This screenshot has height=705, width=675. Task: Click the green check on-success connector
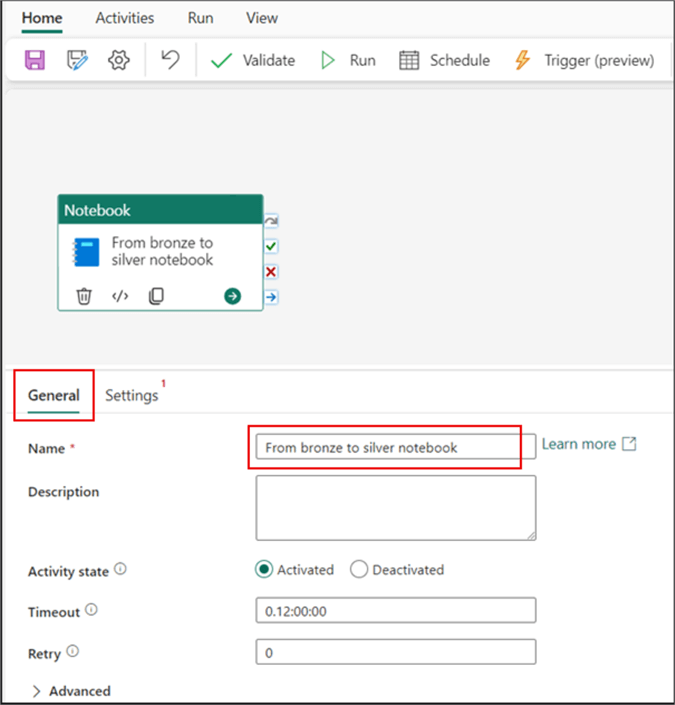(271, 246)
